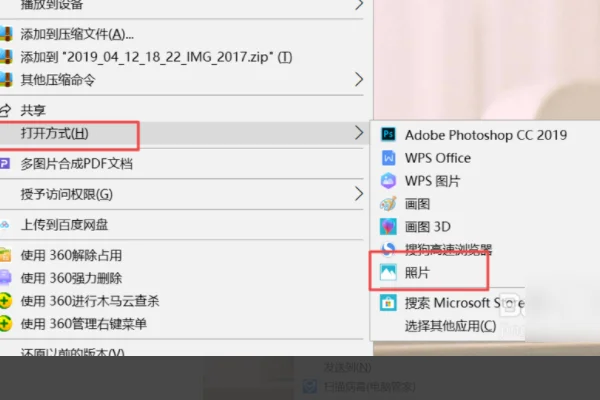Click the archive icon beside 添加到压缩文件(A)...
Viewport: 600px width, 400px height.
point(6,34)
